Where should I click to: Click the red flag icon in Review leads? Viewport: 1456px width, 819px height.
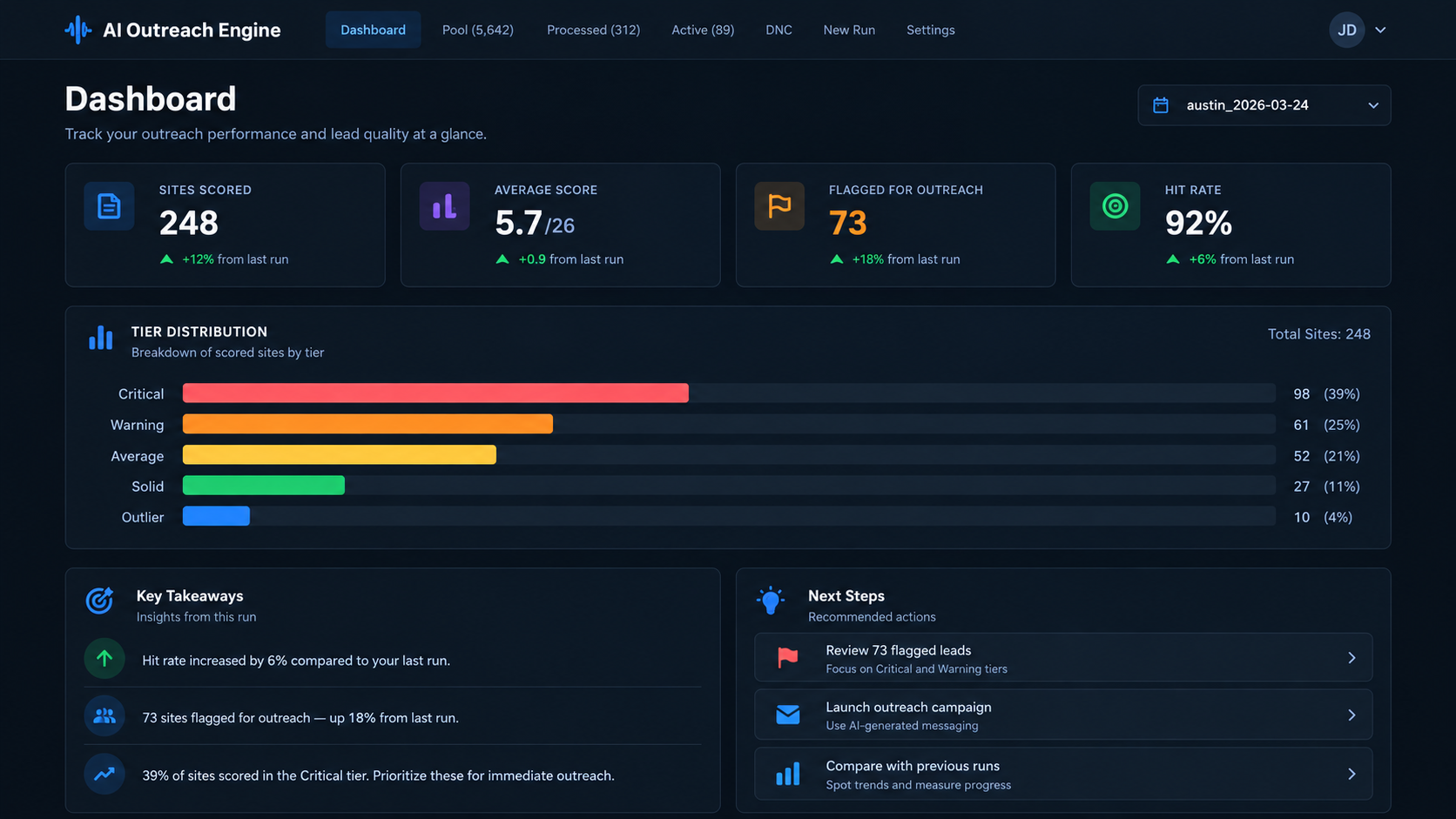point(787,657)
